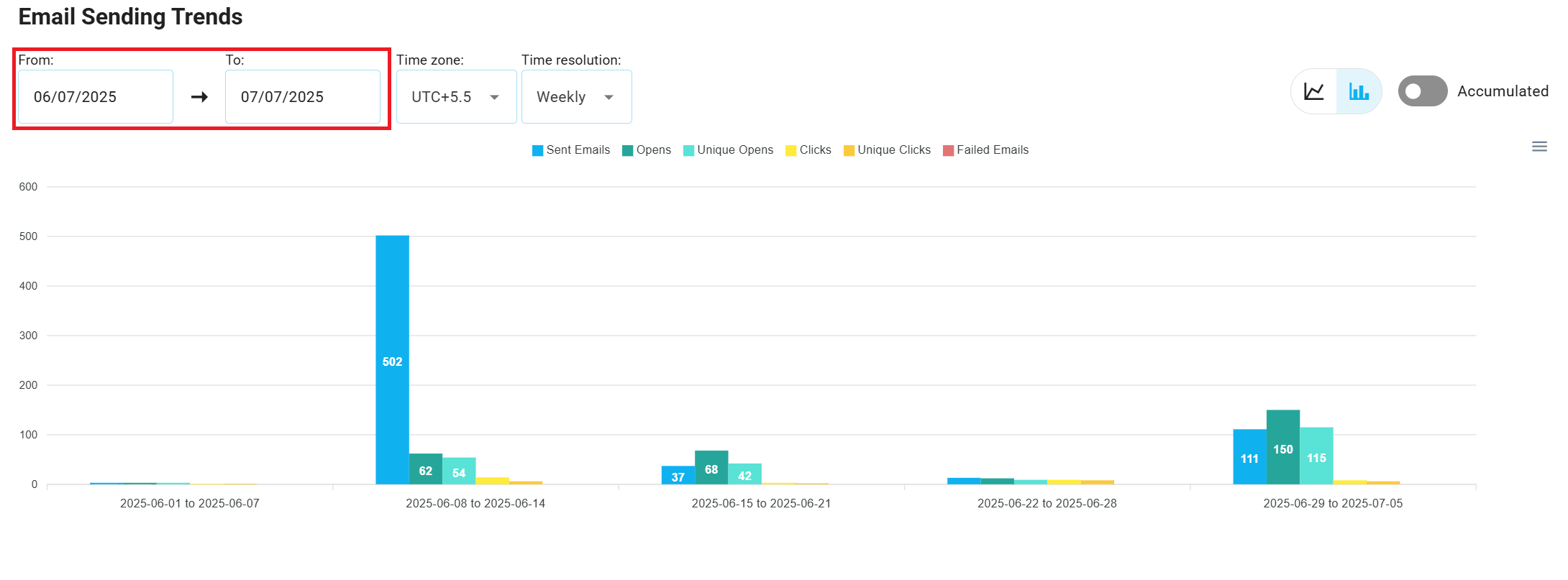Viewport: 1568px width, 580px height.
Task: Expand the Time resolution Weekly dropdown
Action: pos(576,97)
